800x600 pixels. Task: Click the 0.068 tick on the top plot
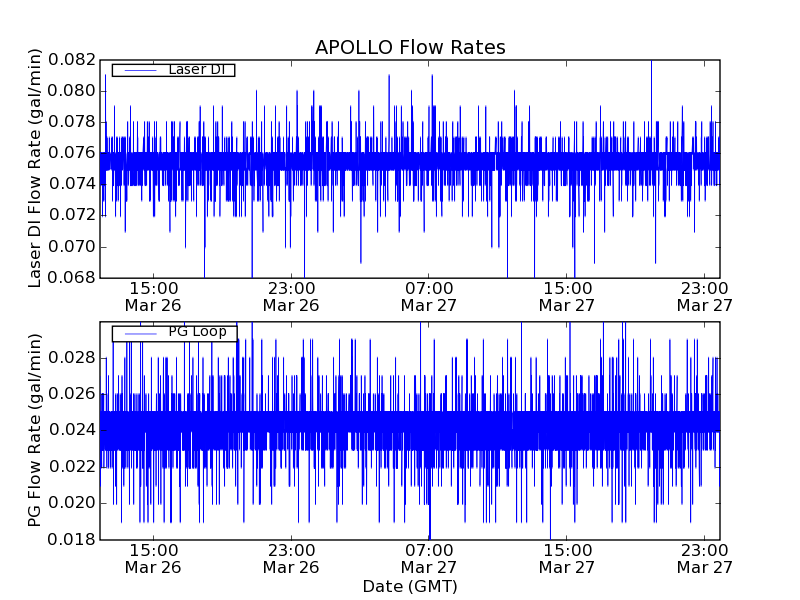[x=76, y=277]
